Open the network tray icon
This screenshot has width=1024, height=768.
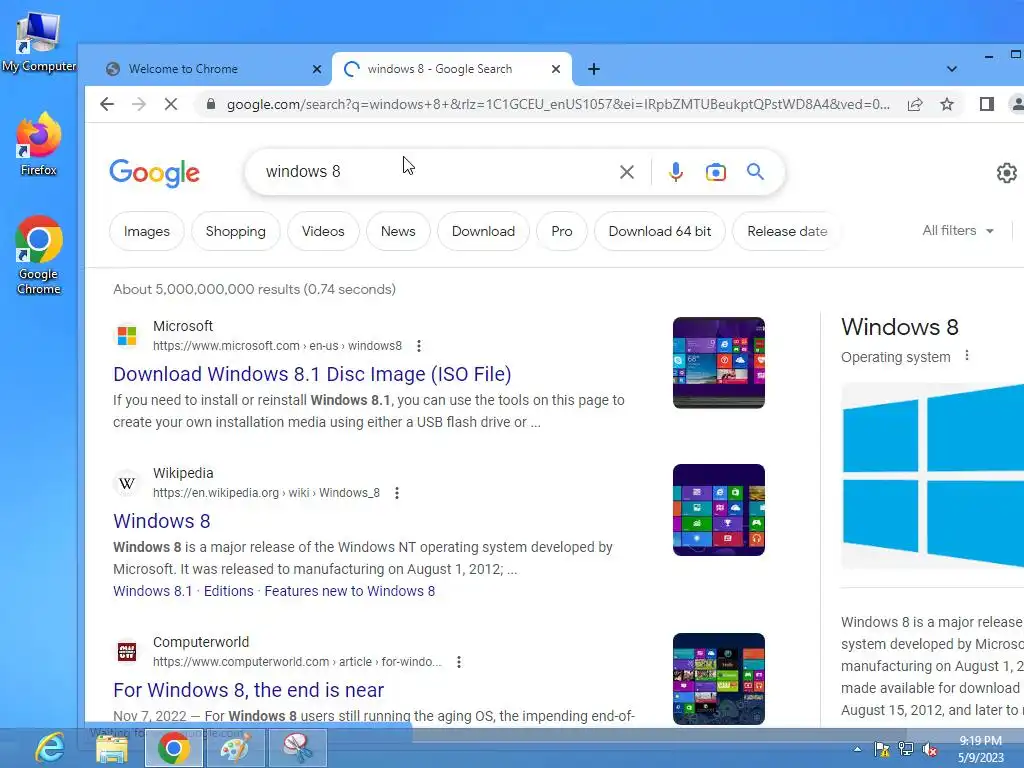click(x=906, y=749)
